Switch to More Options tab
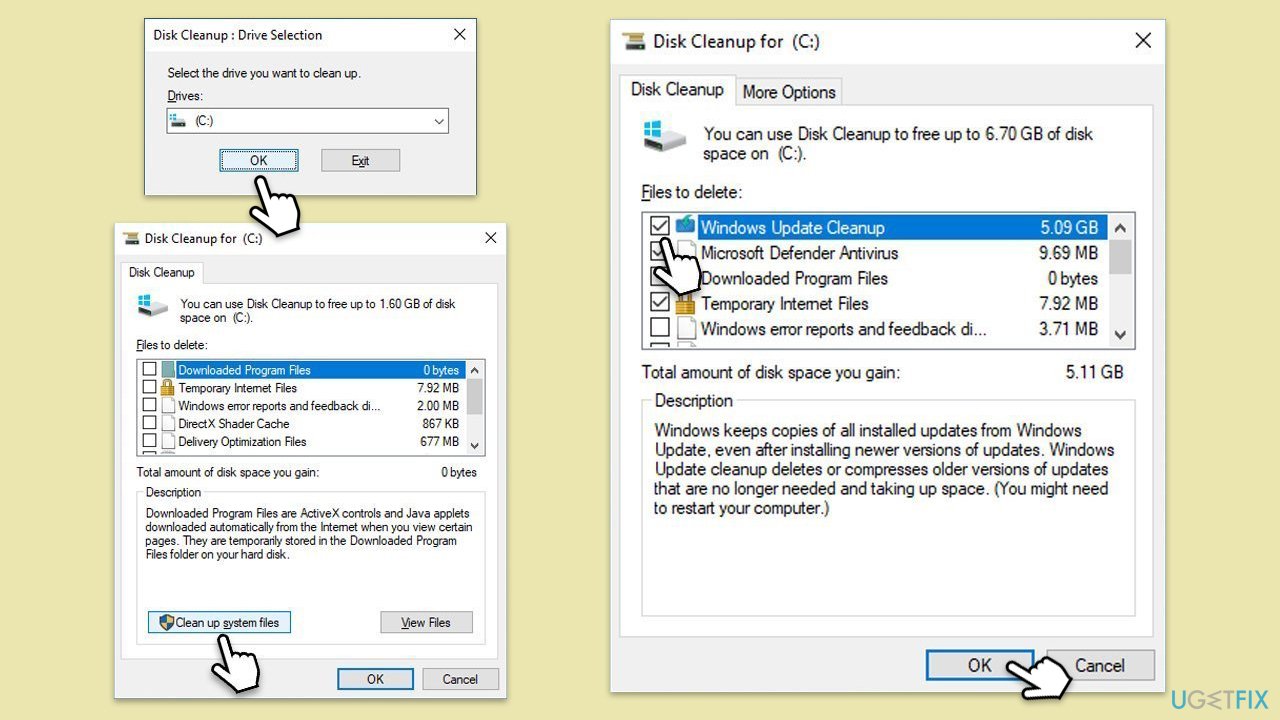The image size is (1280, 720). click(x=789, y=92)
